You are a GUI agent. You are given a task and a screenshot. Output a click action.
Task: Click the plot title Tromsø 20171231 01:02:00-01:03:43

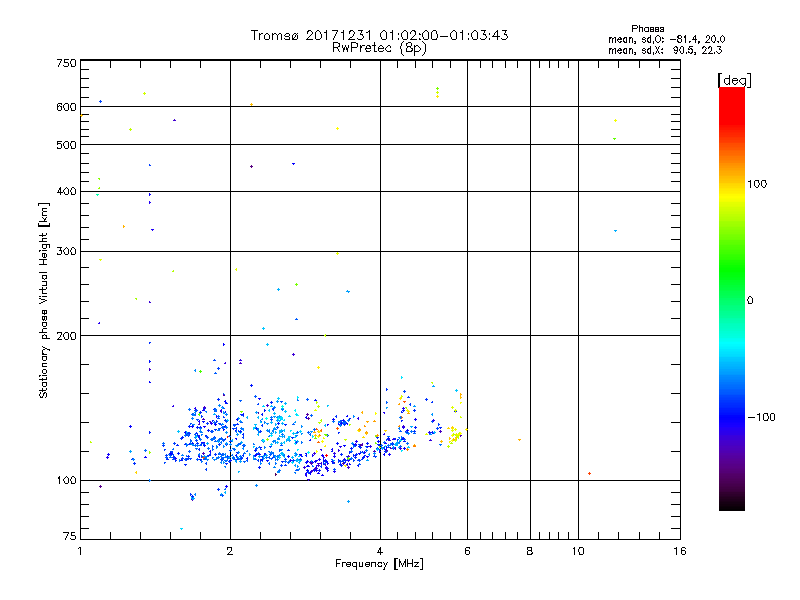379,35
